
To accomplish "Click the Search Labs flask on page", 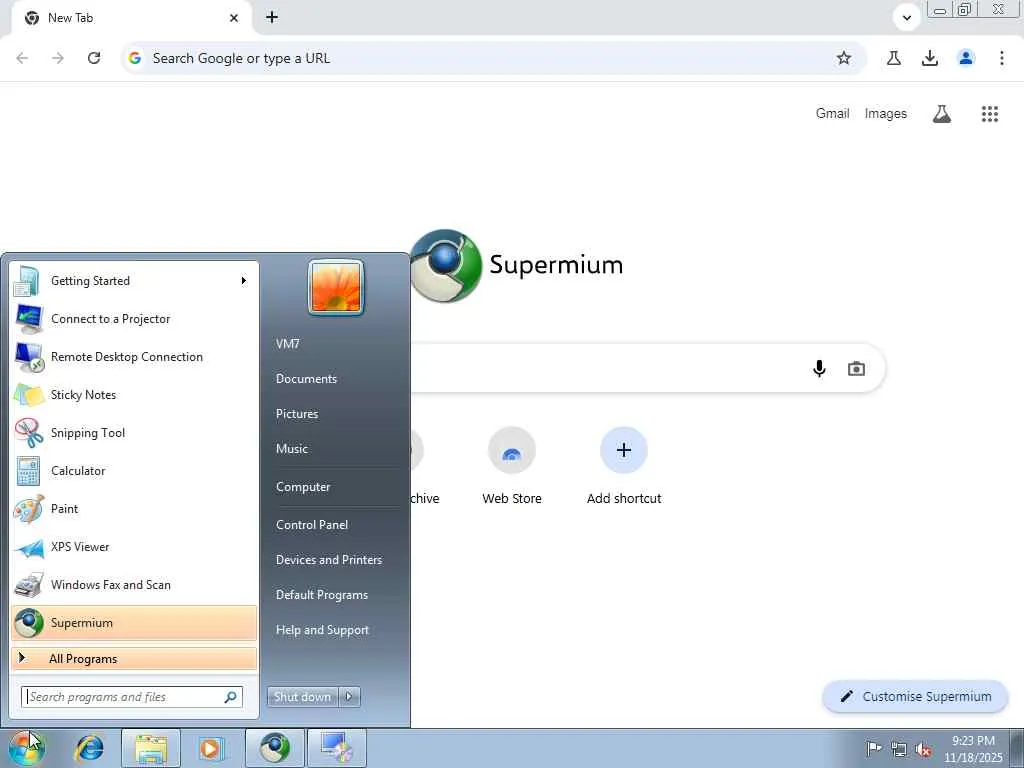I will (942, 114).
